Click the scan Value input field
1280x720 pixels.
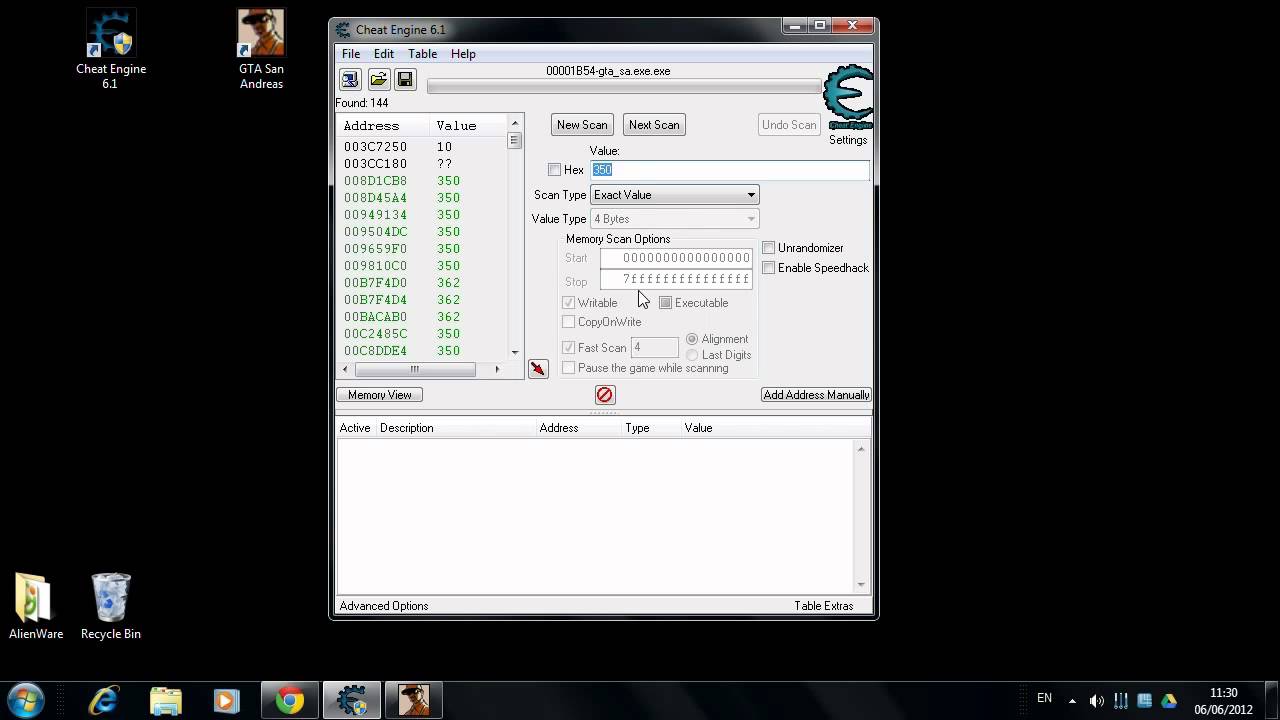coord(730,170)
